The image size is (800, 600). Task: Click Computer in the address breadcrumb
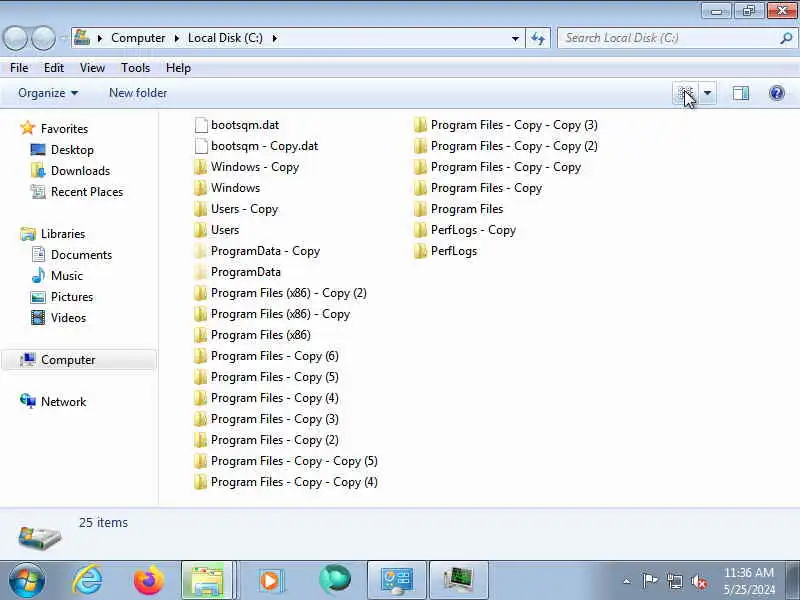[x=138, y=38]
